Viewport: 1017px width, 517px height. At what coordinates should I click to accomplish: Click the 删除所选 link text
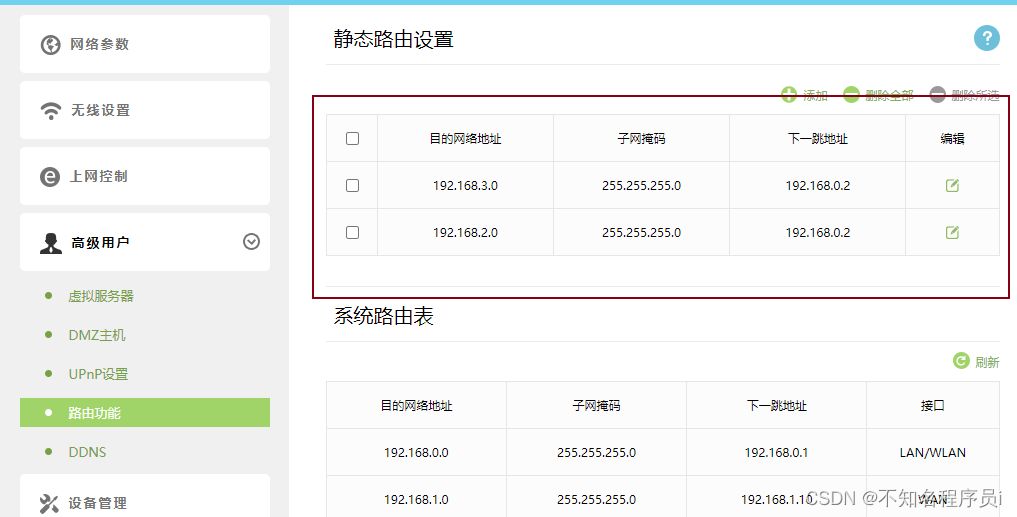click(x=975, y=96)
